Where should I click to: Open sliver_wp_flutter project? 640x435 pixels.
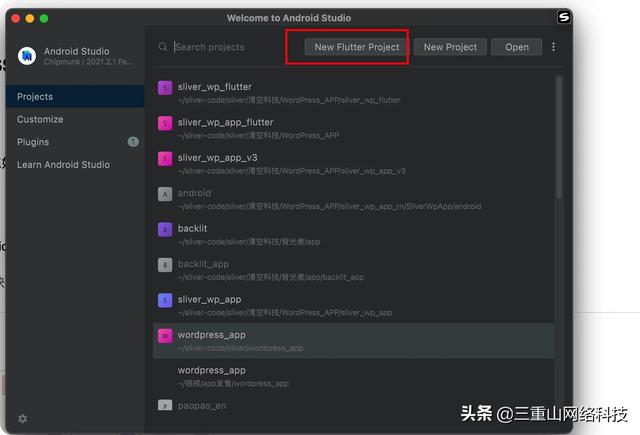point(353,93)
